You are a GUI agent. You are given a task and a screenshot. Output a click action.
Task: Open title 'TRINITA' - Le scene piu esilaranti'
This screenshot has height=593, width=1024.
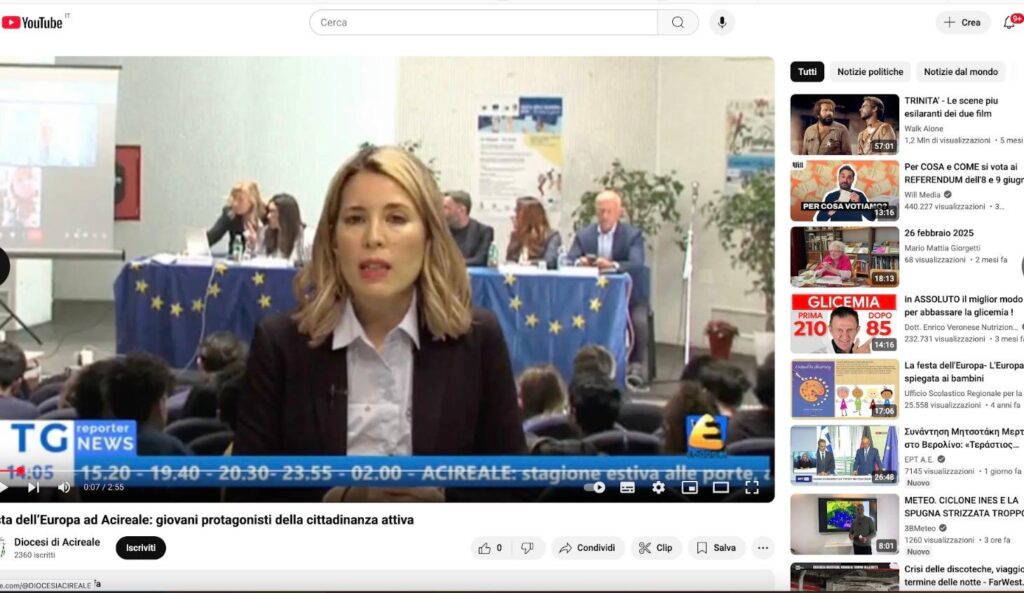coord(951,107)
